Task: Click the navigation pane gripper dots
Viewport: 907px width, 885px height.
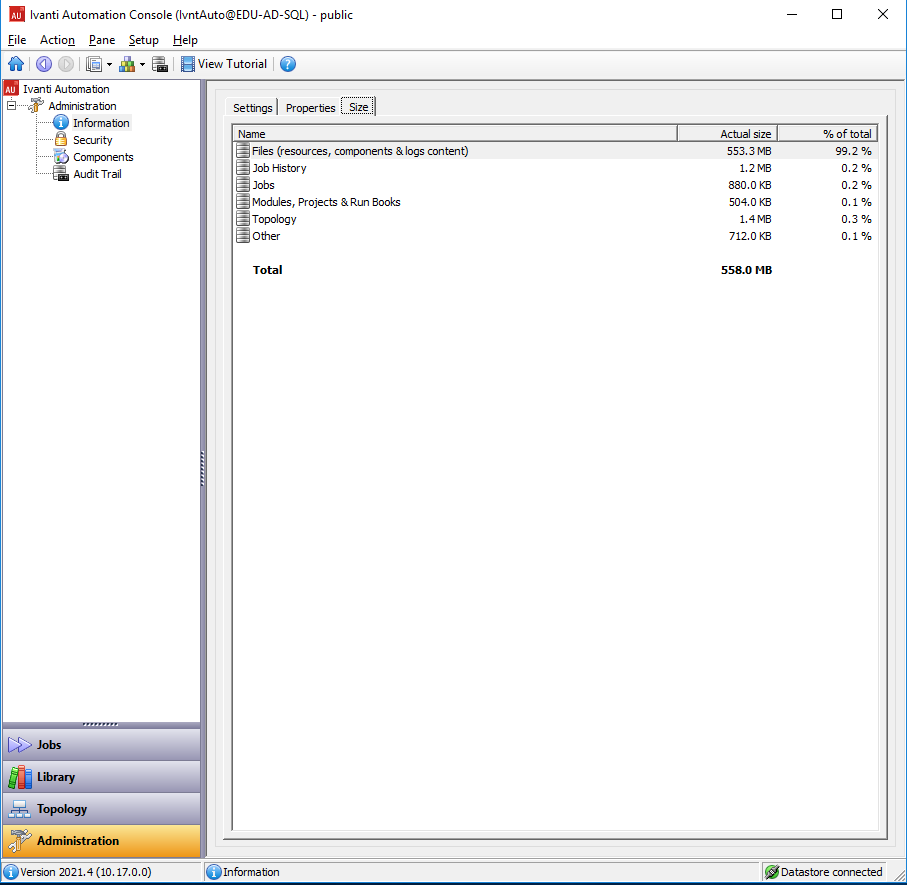Action: [100, 724]
